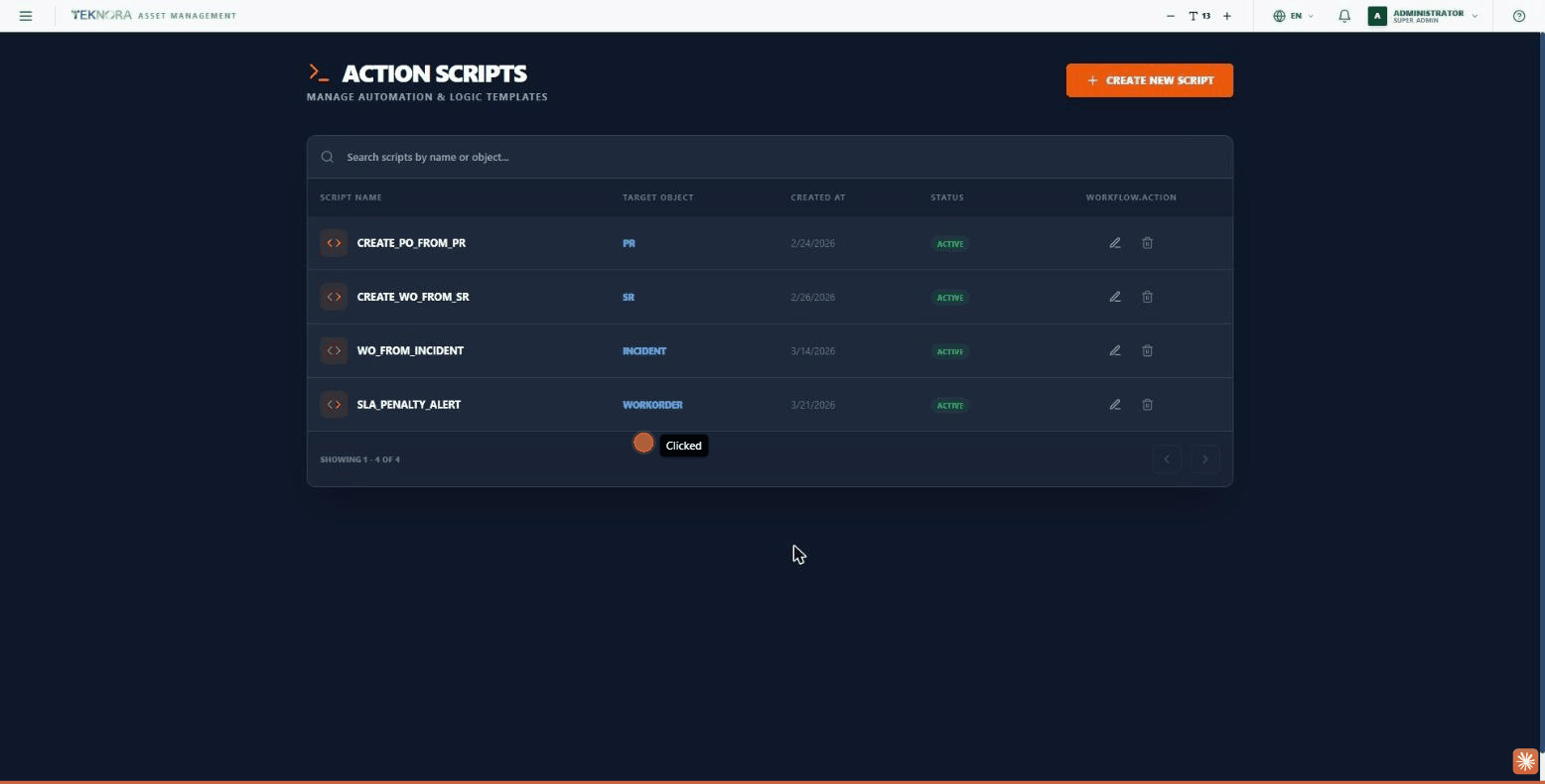Click the 2/24/2026 created date

(x=812, y=243)
